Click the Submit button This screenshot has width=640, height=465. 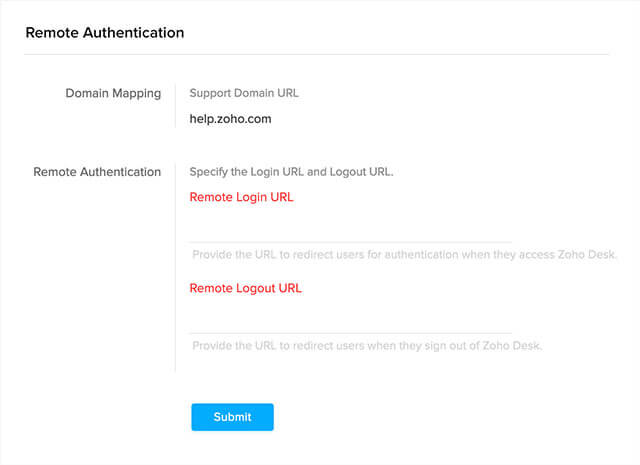[x=232, y=417]
